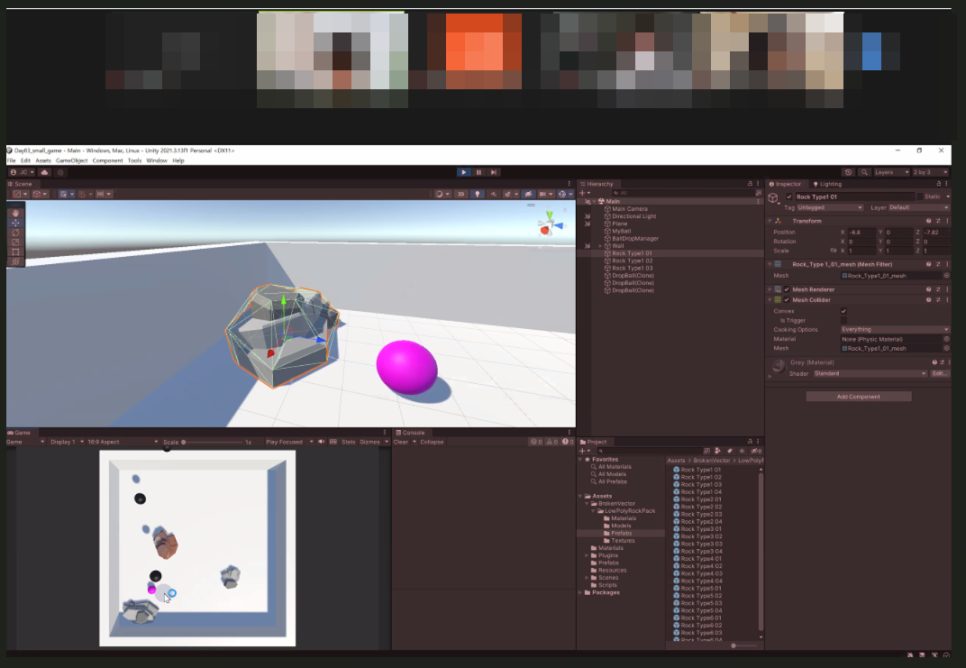Viewport: 966px width, 668px height.
Task: Switch to the Lighting tab
Action: click(827, 184)
